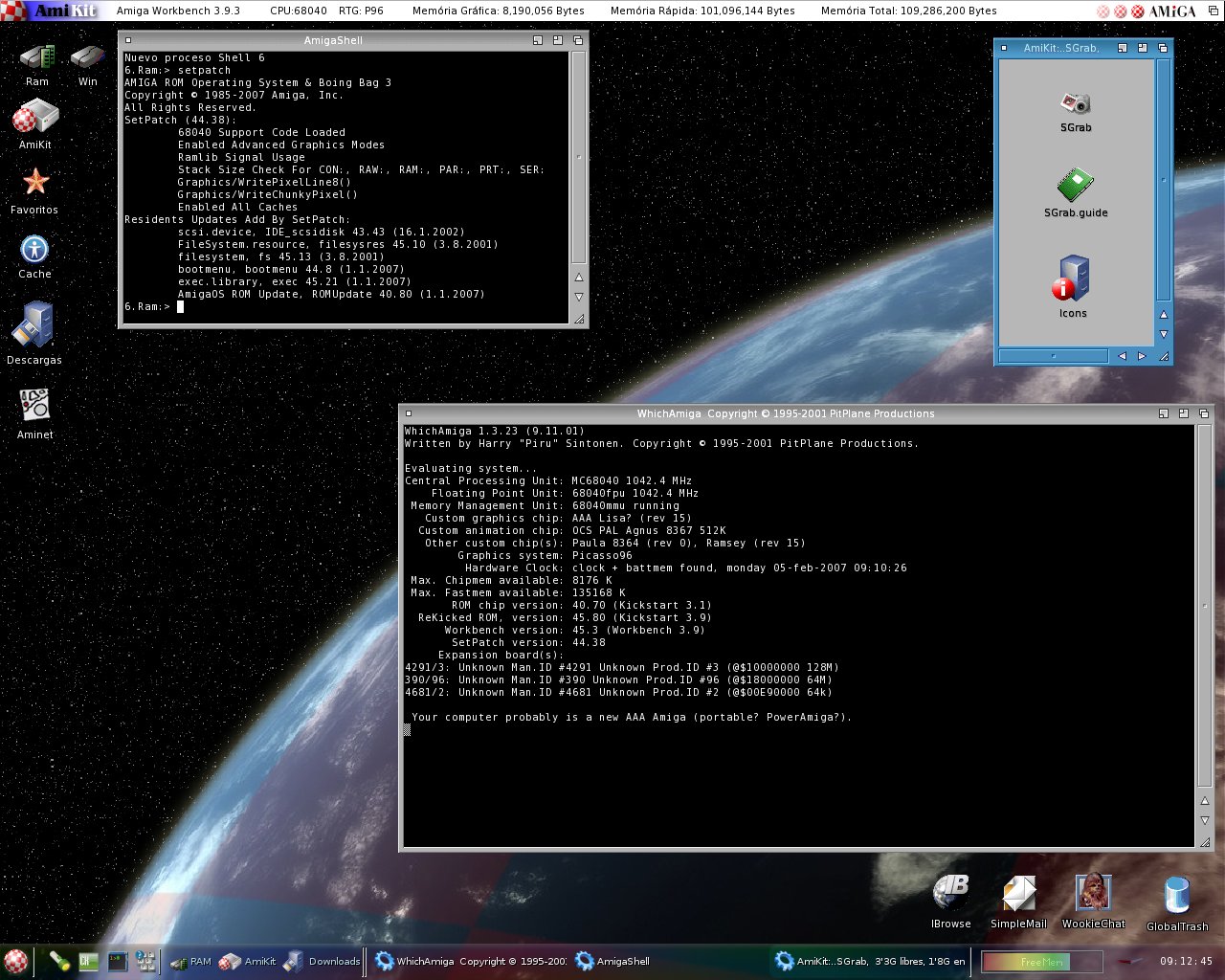
Task: Click the 'Amiga Workbench 3.9.3' screen title
Action: tap(178, 11)
